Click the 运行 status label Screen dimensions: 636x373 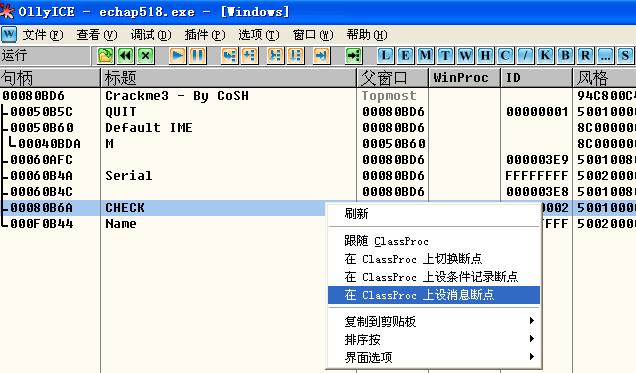point(15,55)
